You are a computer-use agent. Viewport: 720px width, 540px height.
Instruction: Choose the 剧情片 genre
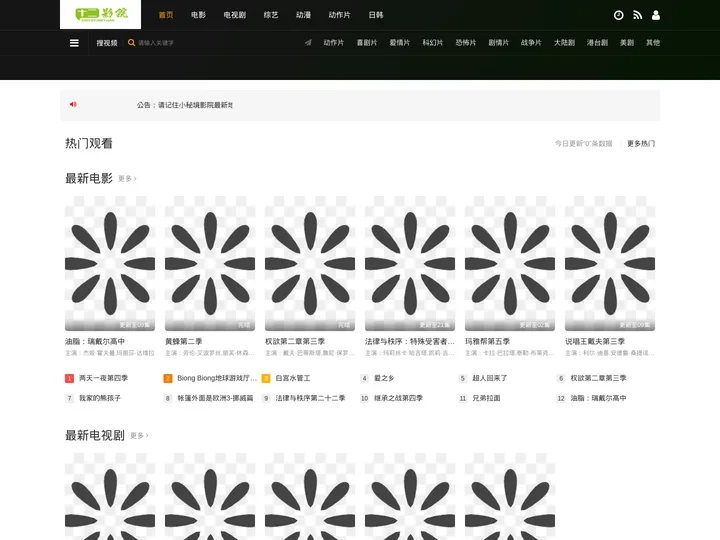point(498,43)
